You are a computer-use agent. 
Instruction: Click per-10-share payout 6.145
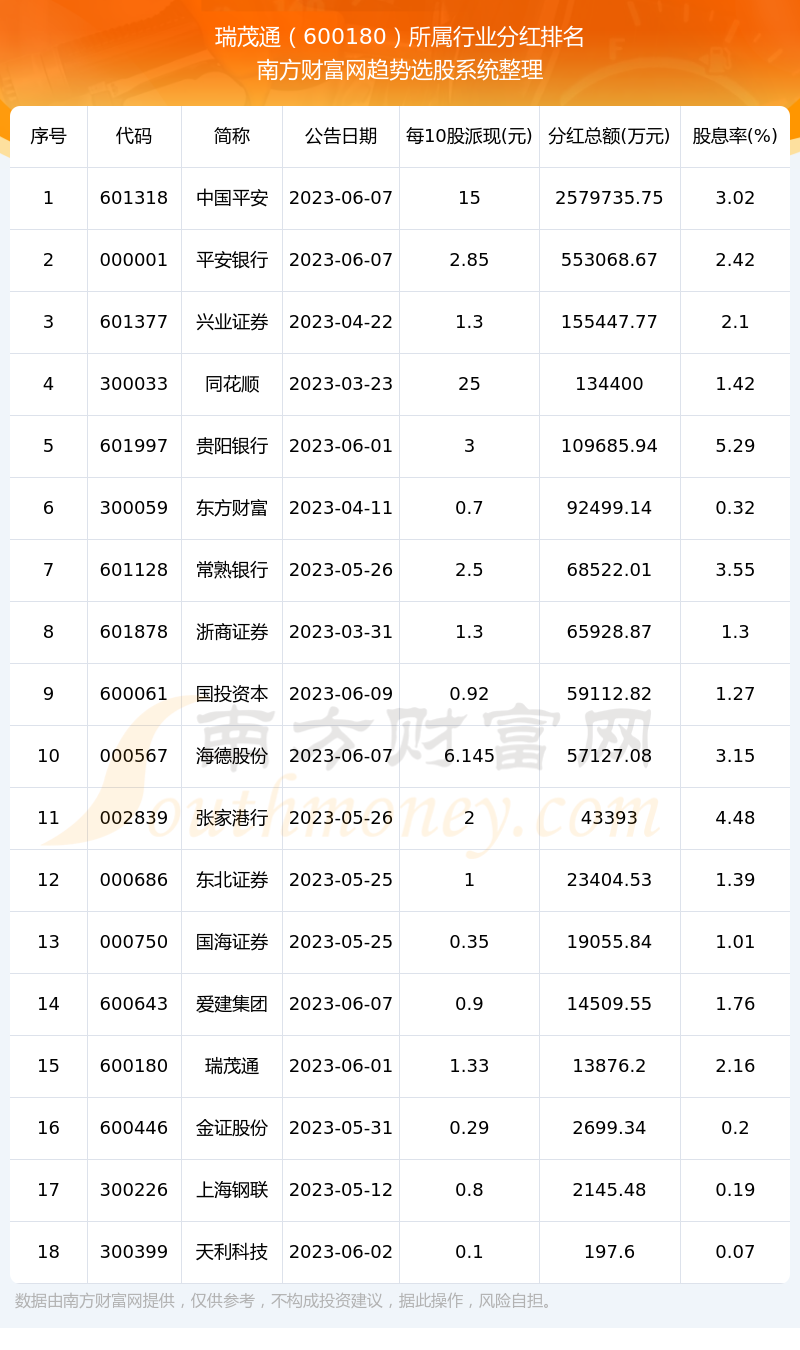[x=469, y=756]
